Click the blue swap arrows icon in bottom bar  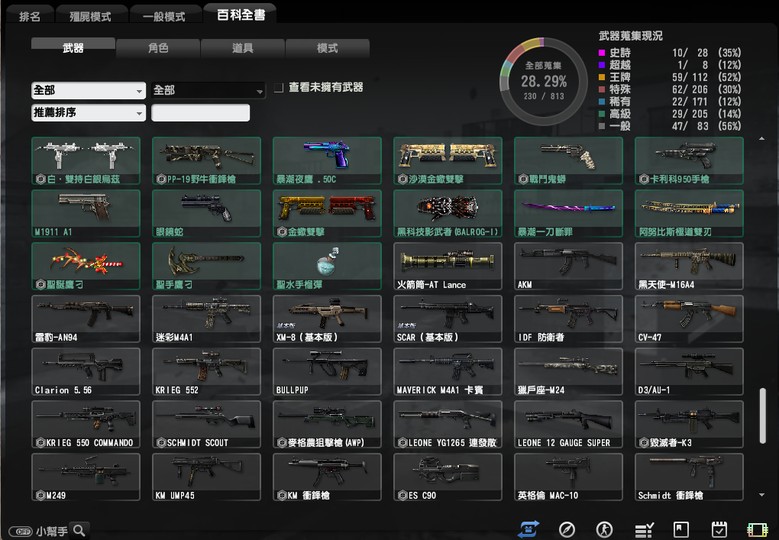pos(529,529)
